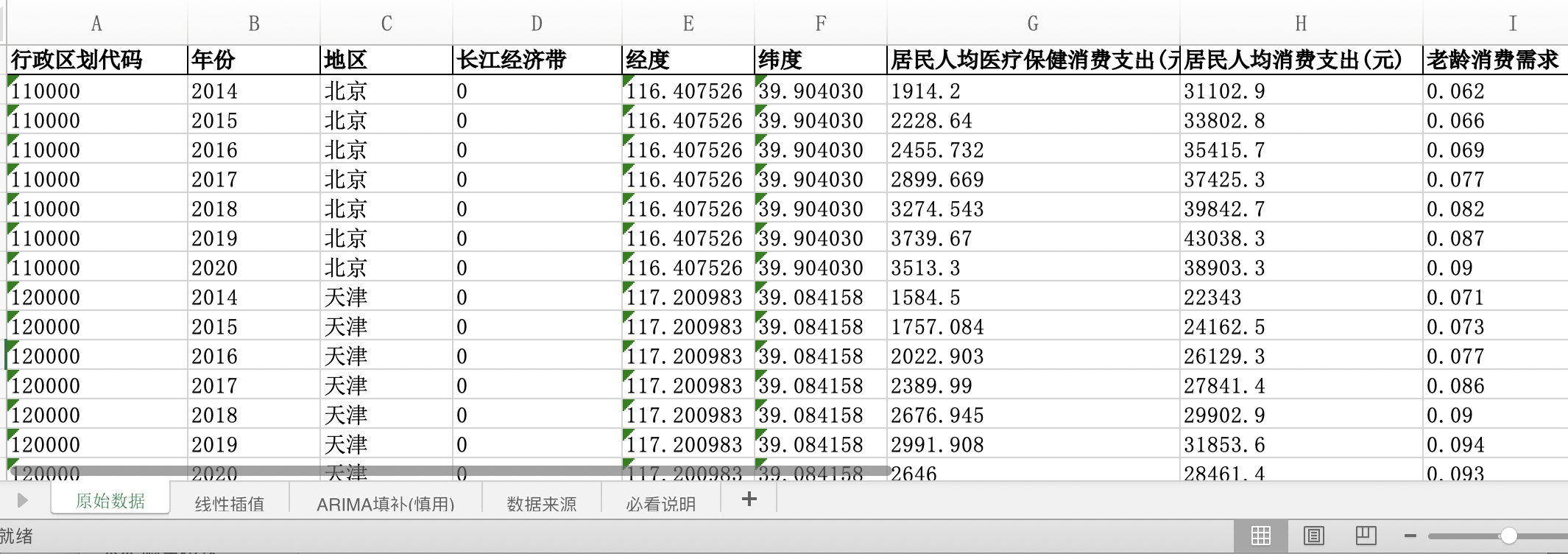Click the cell containing 2455.732

[x=1034, y=150]
